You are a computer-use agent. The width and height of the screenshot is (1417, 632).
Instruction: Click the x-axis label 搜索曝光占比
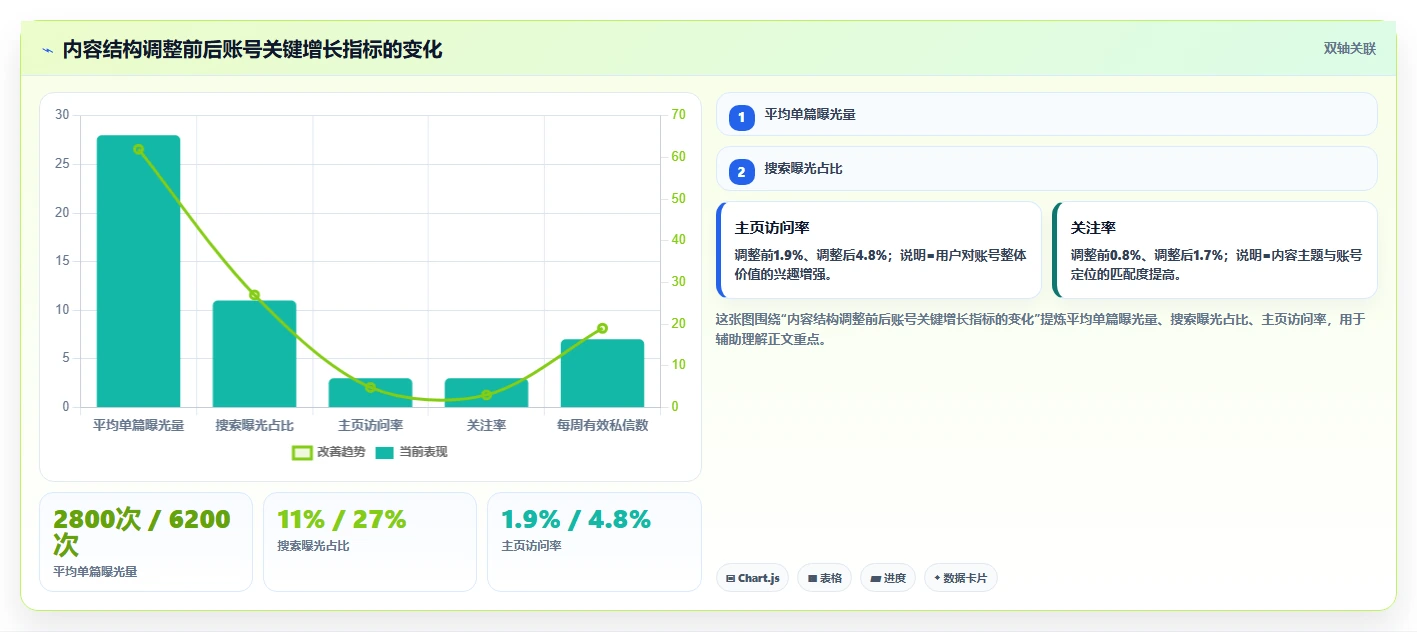(x=255, y=425)
